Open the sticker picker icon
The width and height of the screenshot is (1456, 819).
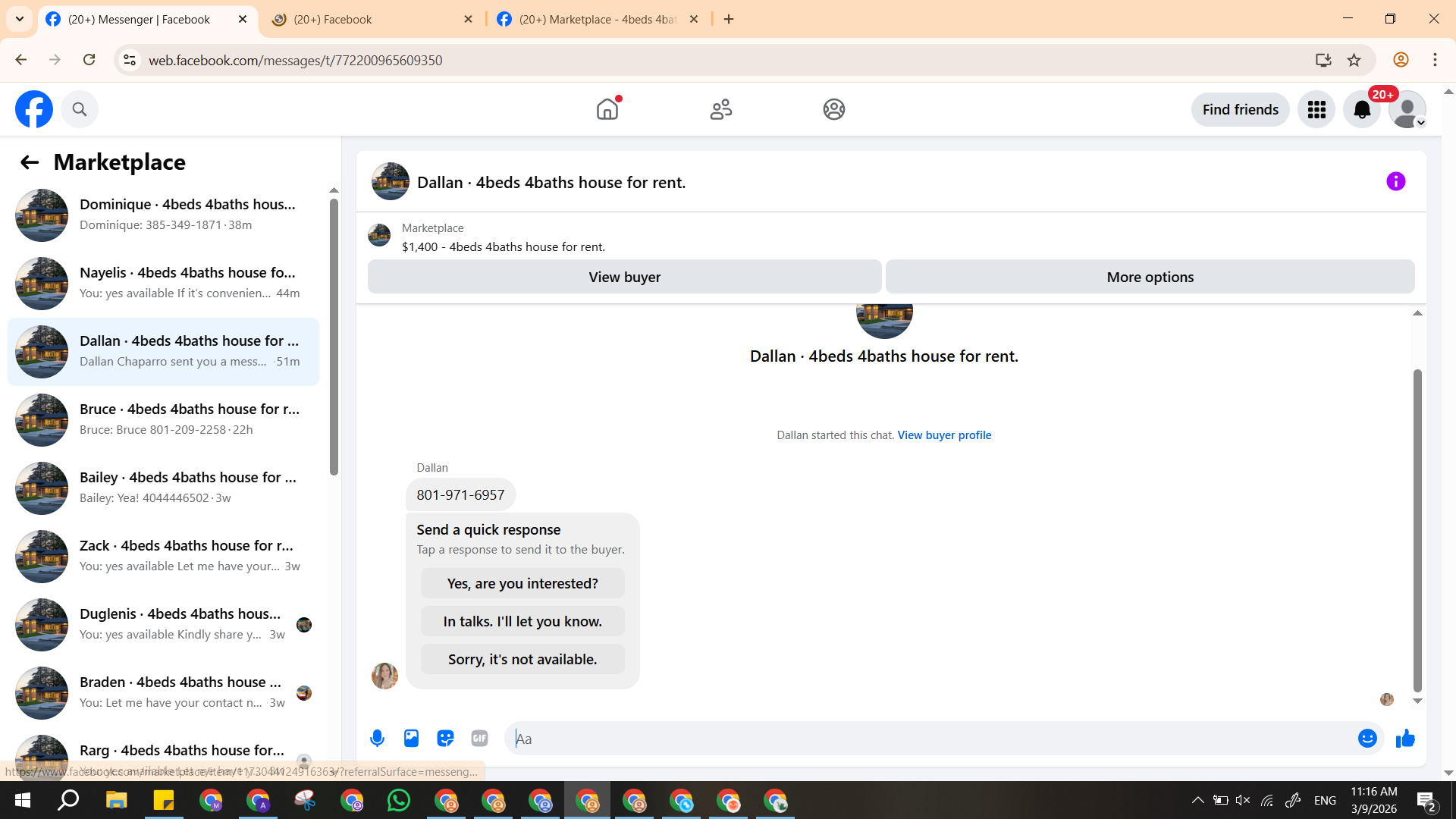coord(445,739)
